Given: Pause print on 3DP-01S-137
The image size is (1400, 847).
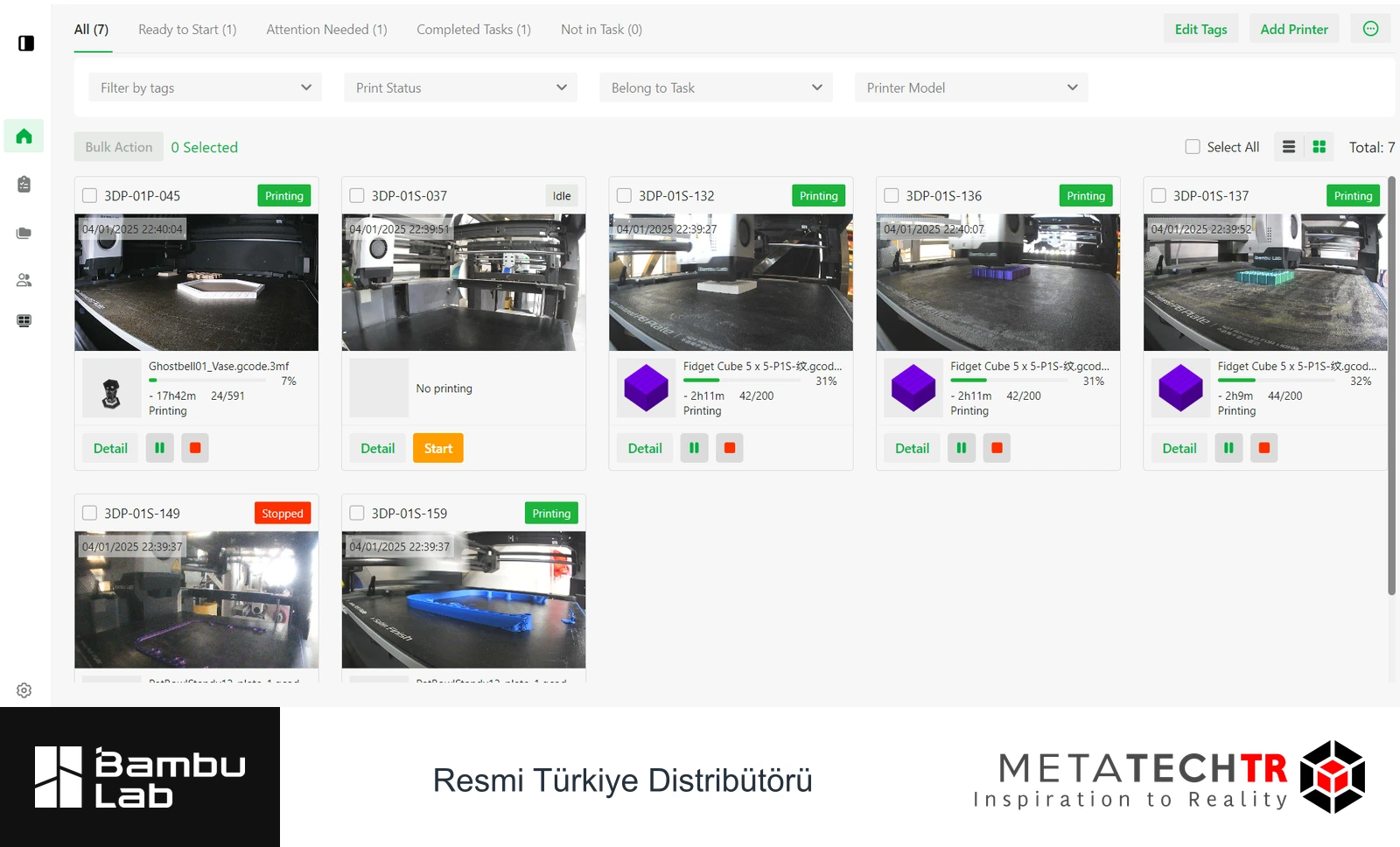Looking at the screenshot, I should tap(1228, 448).
